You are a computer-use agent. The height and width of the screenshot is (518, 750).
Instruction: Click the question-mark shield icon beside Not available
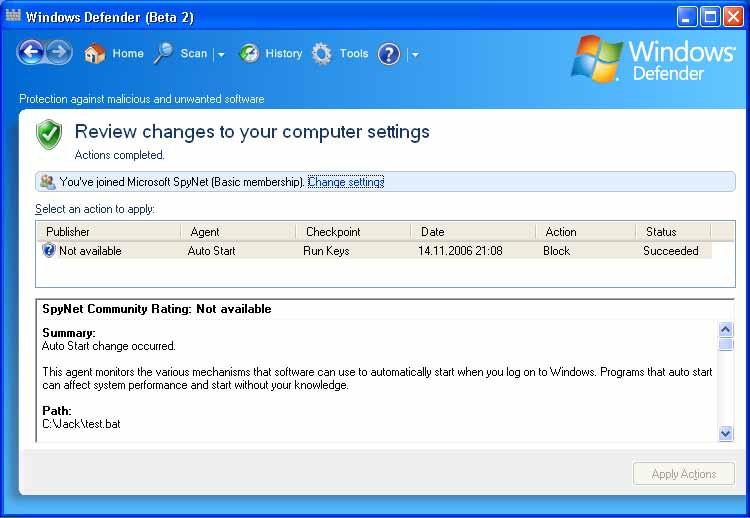tap(49, 250)
